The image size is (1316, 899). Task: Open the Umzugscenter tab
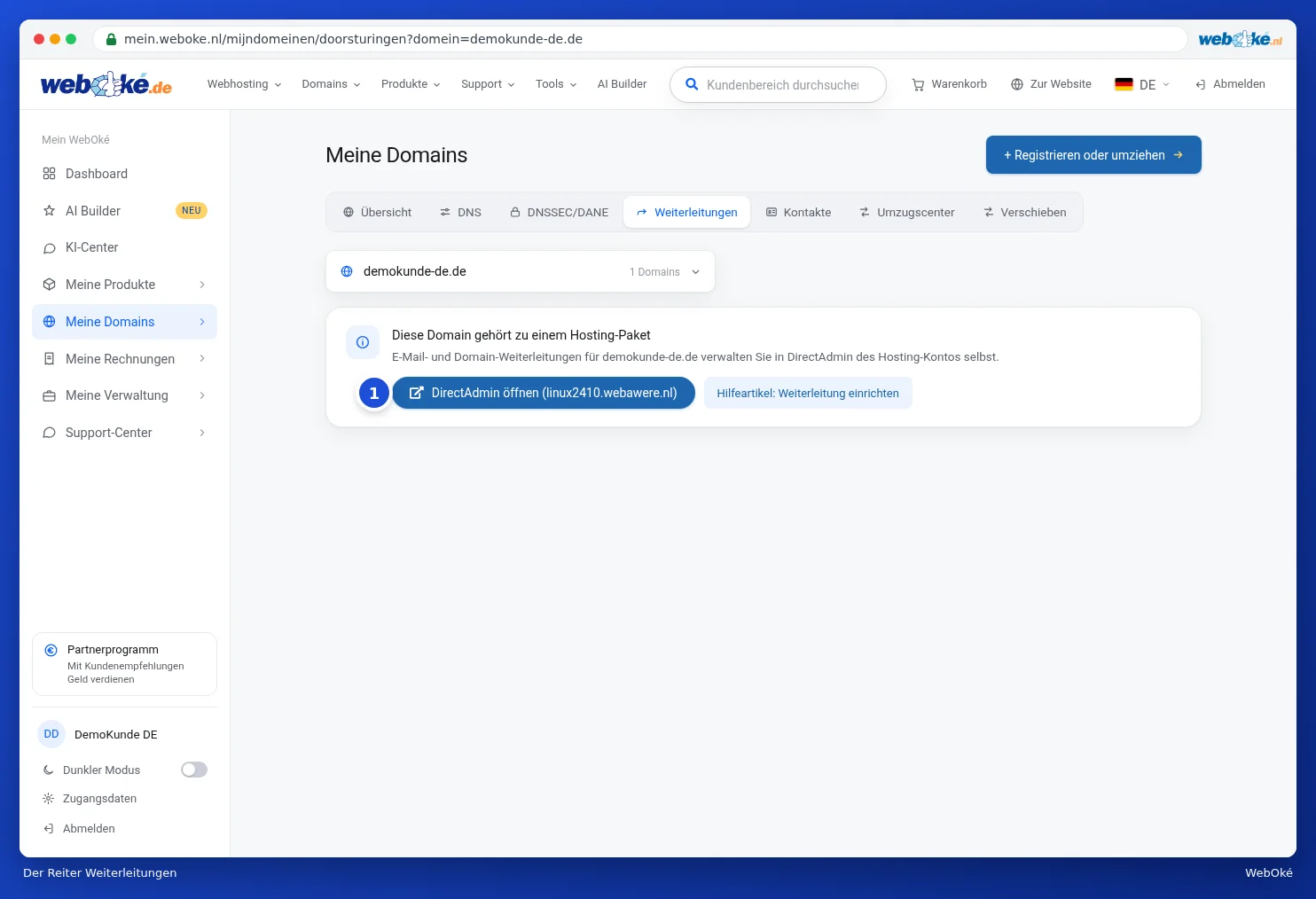[907, 213]
